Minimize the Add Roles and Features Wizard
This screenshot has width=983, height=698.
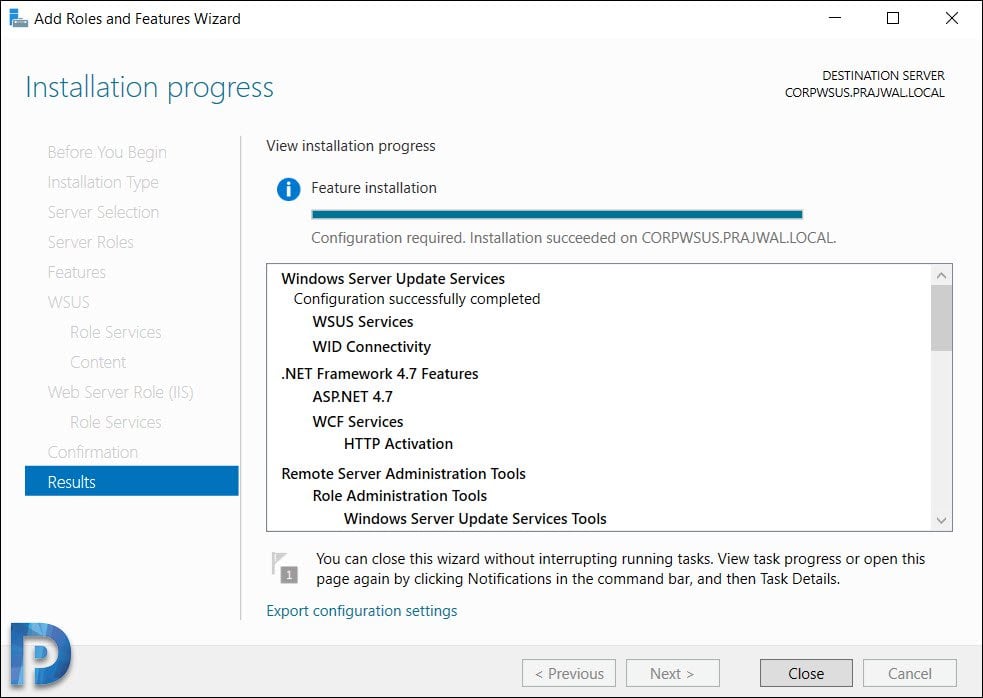(835, 18)
